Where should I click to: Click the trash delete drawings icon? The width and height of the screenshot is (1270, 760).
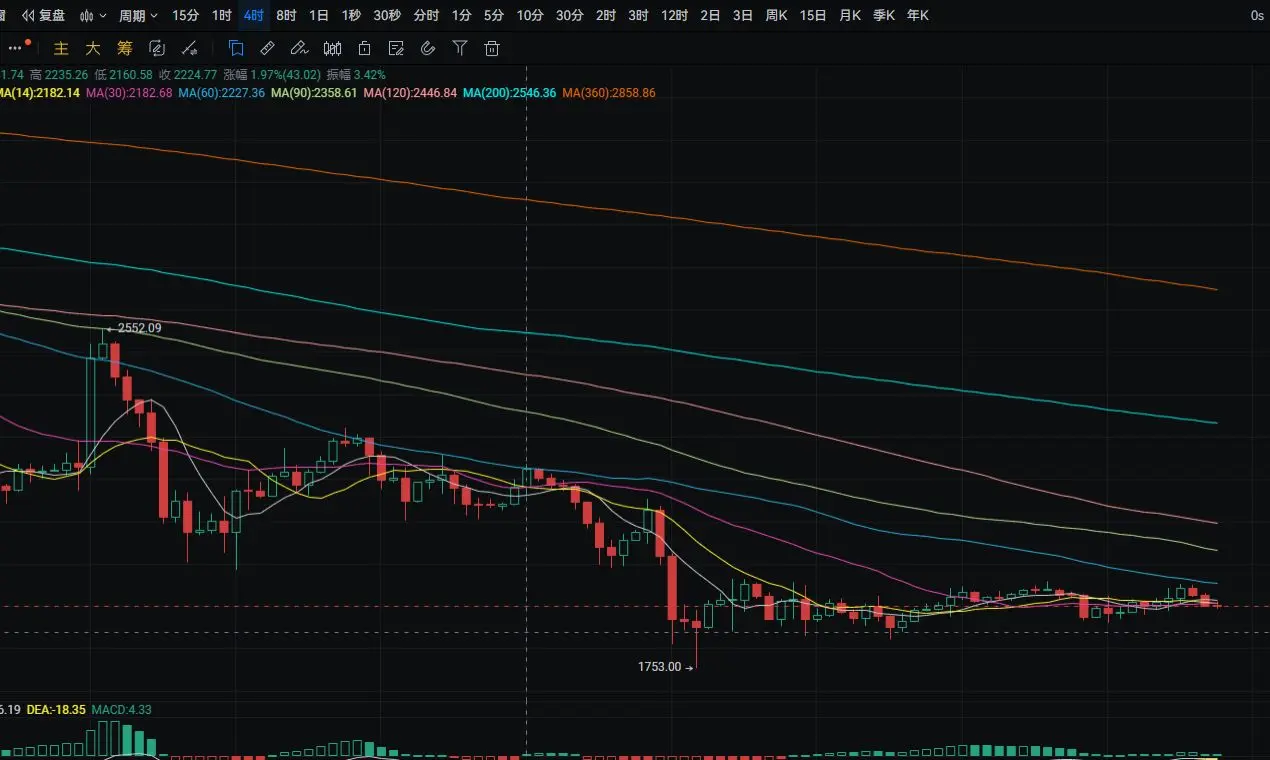(491, 48)
